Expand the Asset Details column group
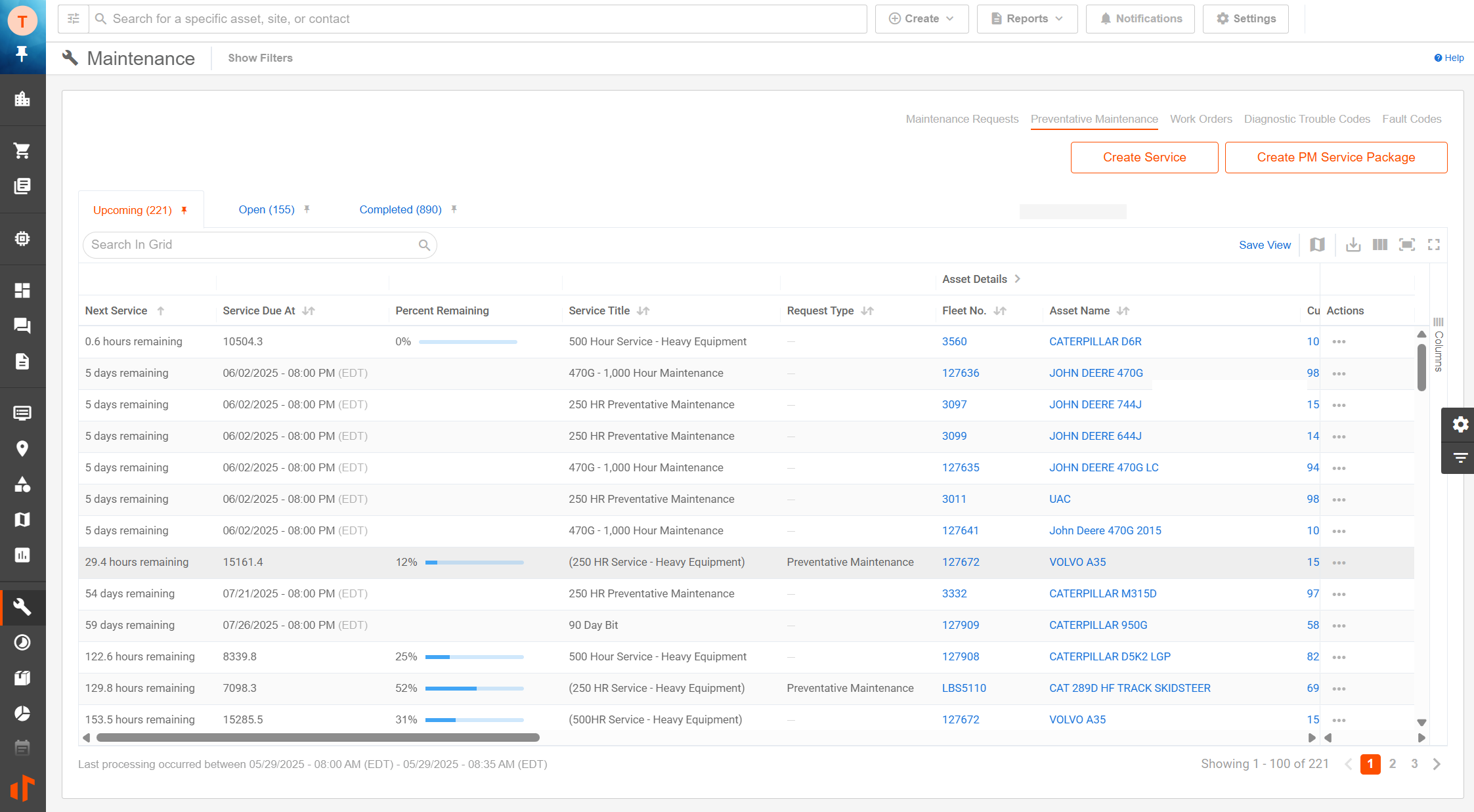Screen dimensions: 1474x812 click(x=1017, y=279)
